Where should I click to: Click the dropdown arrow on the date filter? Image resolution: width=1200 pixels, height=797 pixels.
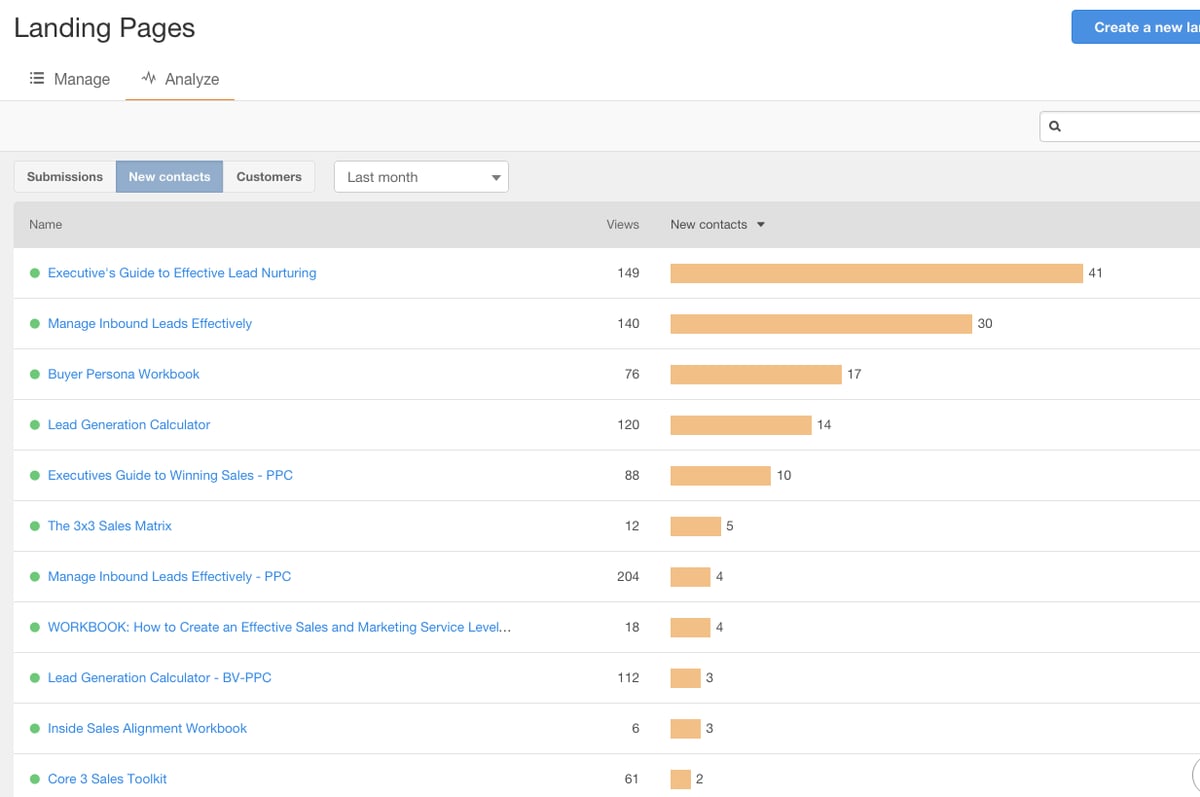point(495,176)
